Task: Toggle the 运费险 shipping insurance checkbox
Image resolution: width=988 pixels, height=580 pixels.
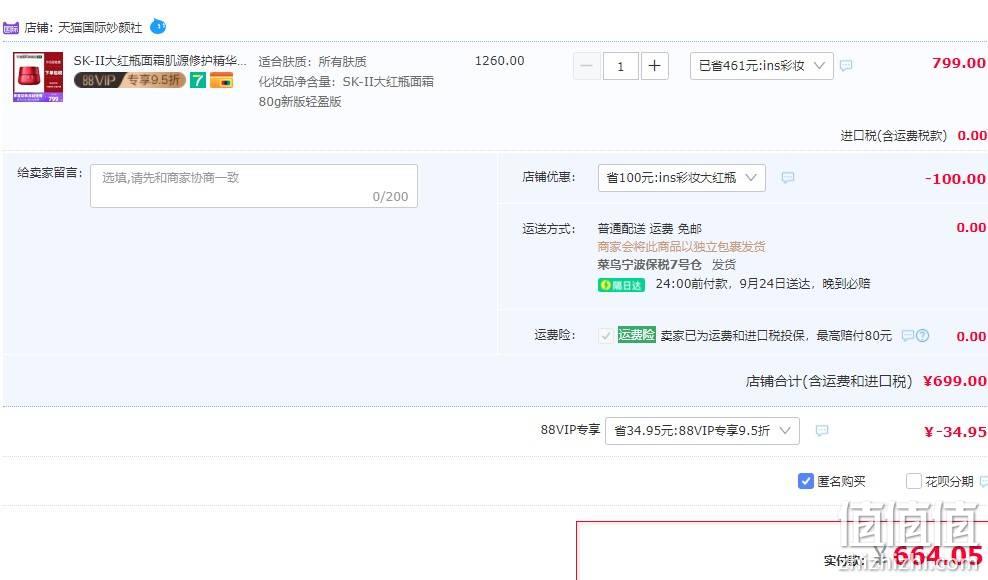Action: [x=606, y=335]
